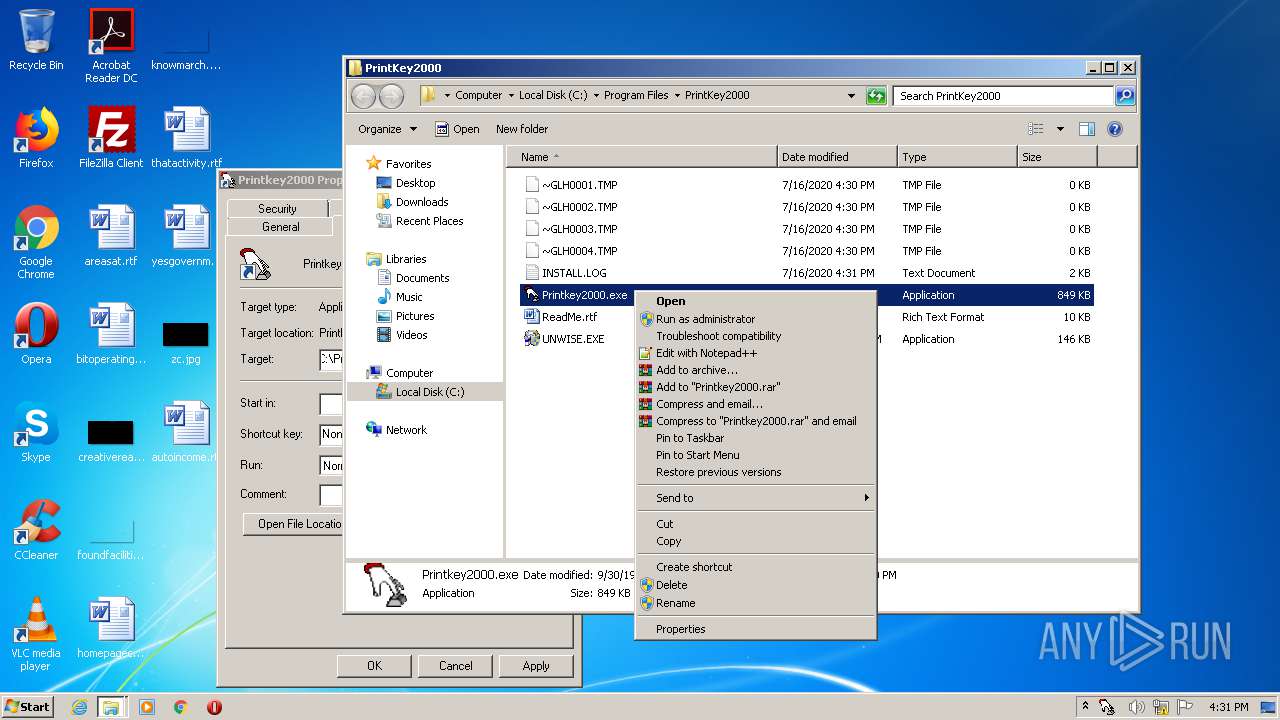Click Windows Media Player taskbar icon

pyautogui.click(x=147, y=707)
